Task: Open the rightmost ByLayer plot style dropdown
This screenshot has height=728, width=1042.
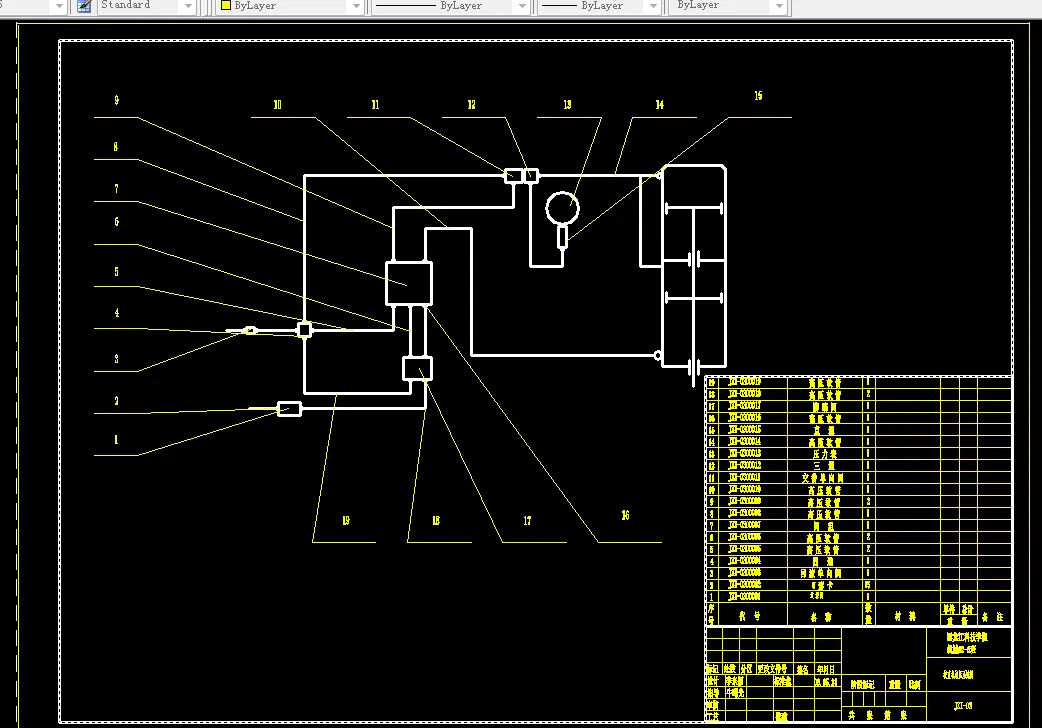Action: 779,6
